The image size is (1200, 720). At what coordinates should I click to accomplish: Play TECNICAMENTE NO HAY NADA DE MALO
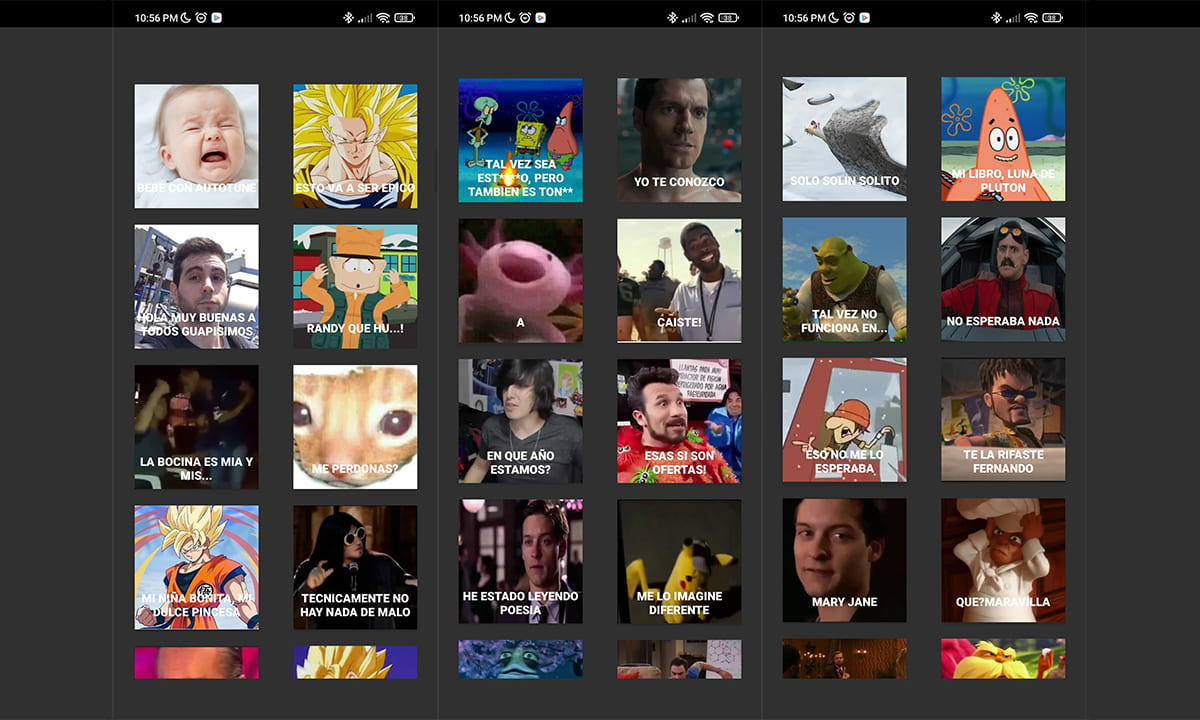pyautogui.click(x=355, y=567)
